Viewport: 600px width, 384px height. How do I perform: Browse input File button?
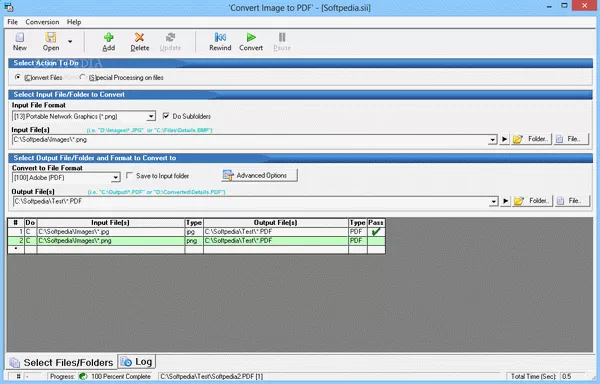pyautogui.click(x=571, y=139)
